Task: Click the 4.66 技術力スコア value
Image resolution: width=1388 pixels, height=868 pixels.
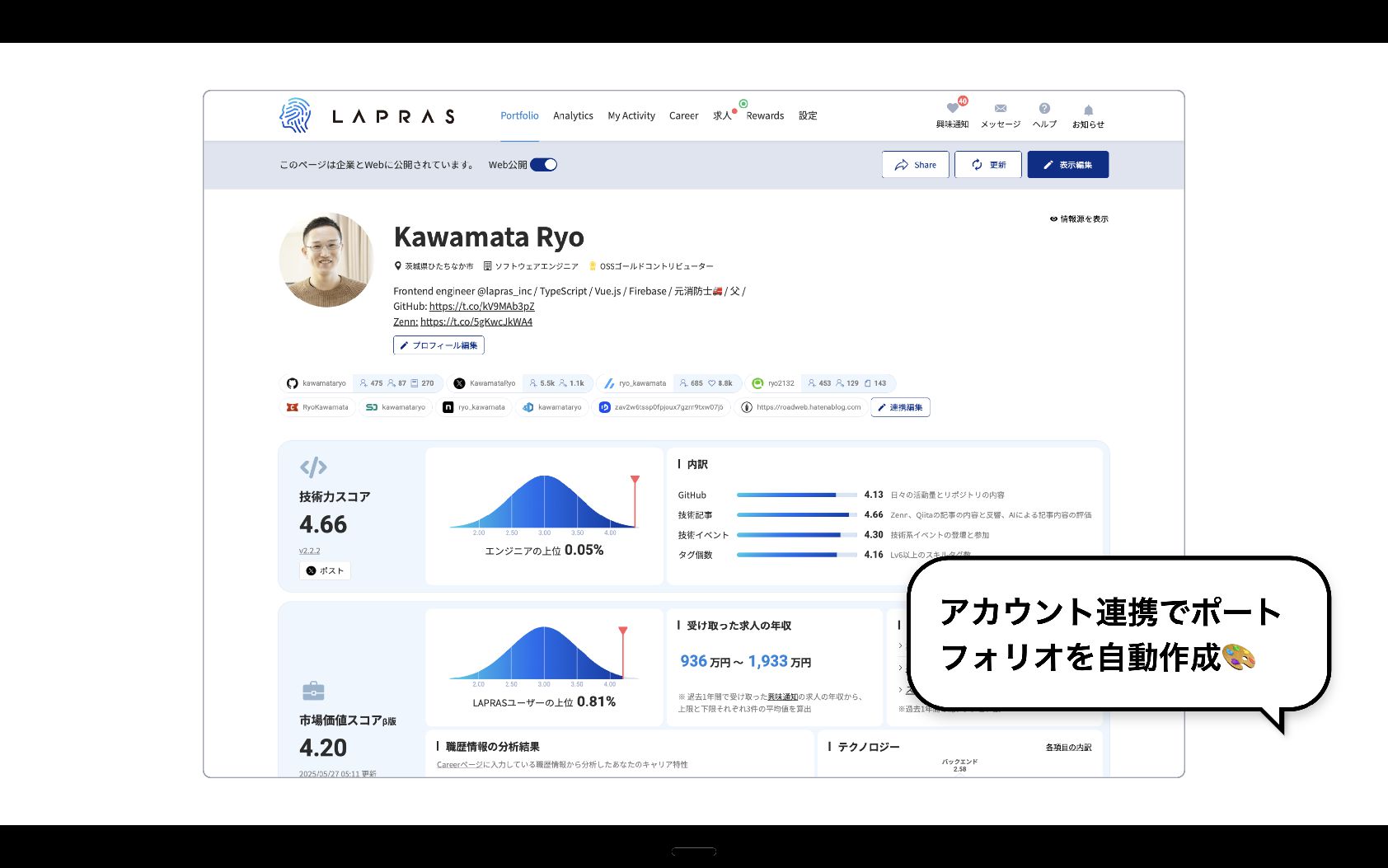Action: (x=323, y=524)
